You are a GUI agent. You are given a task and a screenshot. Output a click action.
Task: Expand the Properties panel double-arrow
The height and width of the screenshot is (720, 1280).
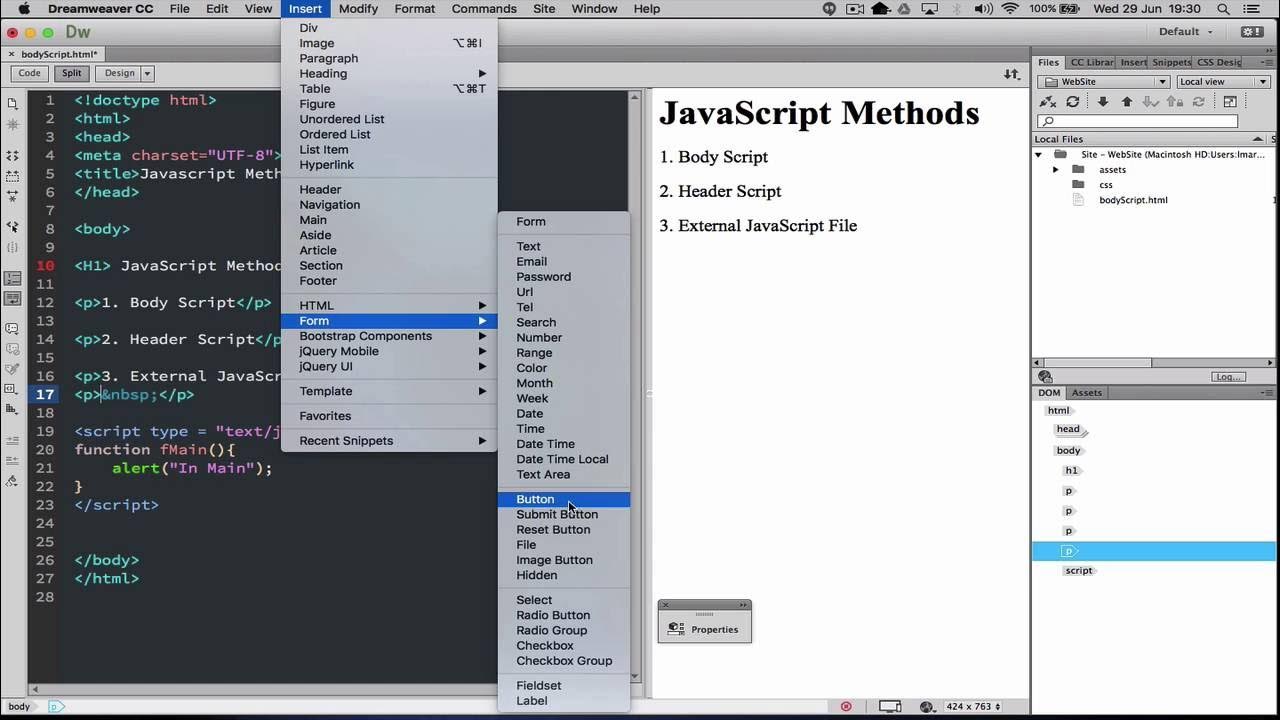743,605
